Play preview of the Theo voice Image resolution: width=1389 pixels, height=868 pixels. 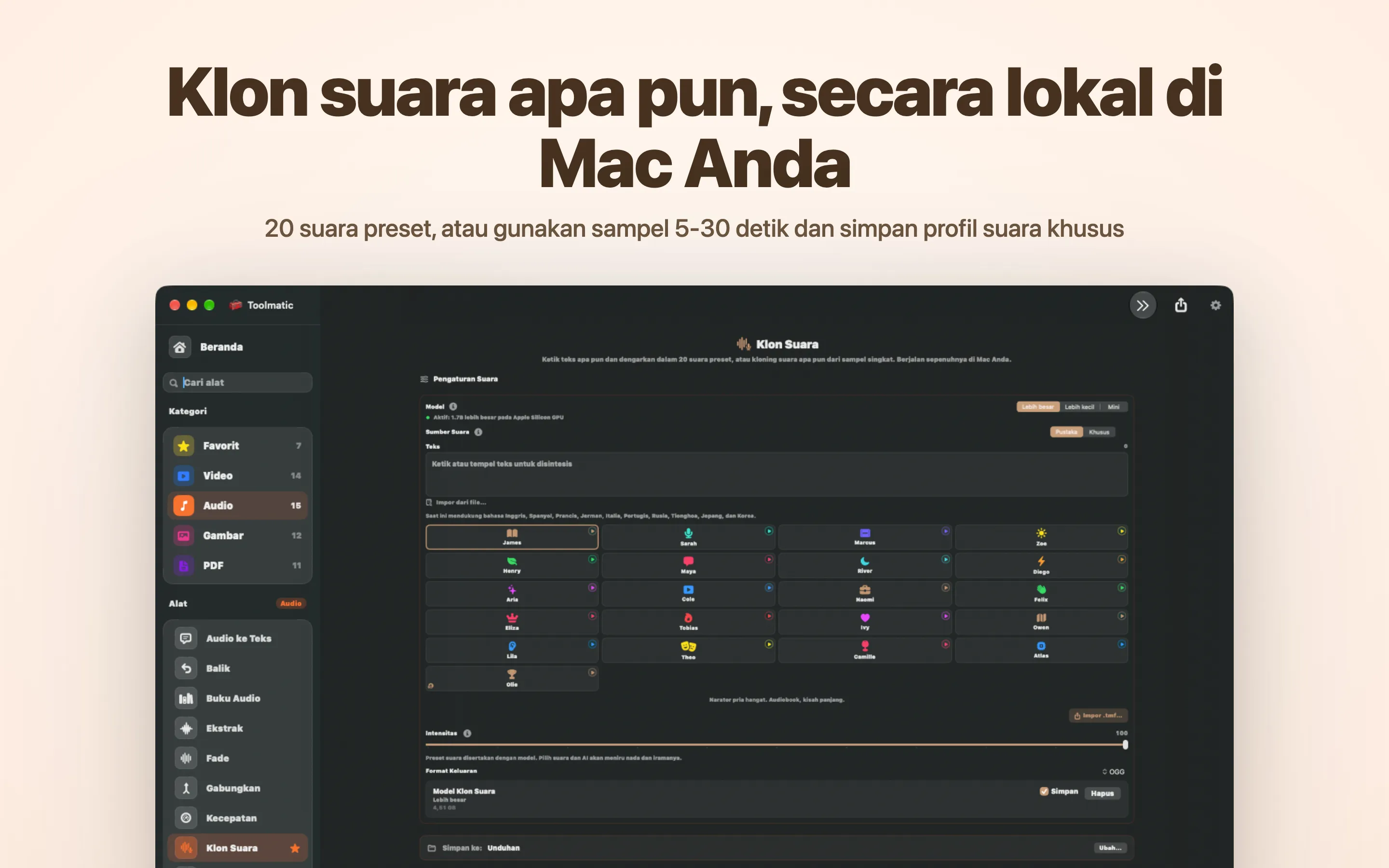click(x=769, y=644)
